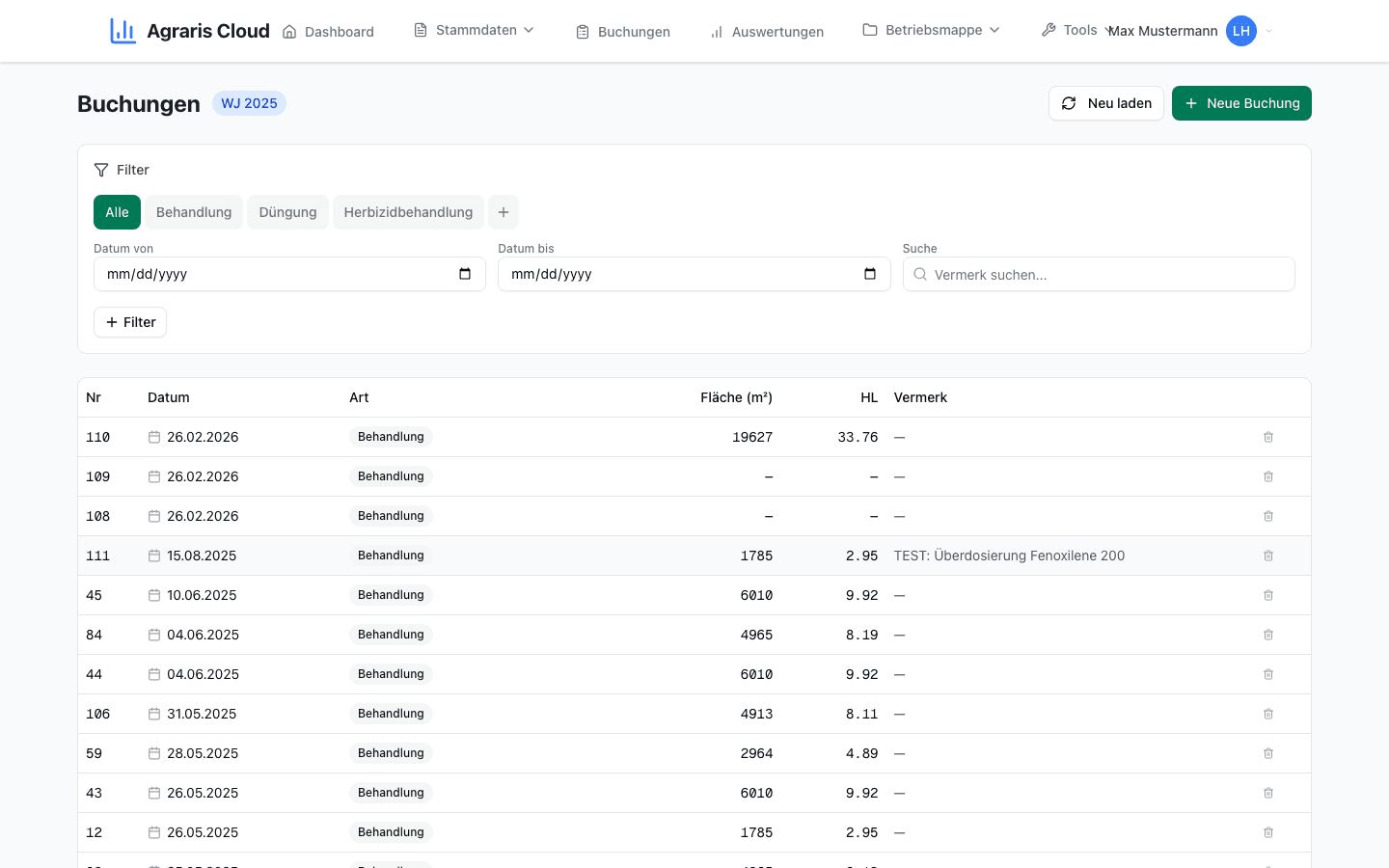1389x868 pixels.
Task: Click booking number 109
Action: (97, 476)
